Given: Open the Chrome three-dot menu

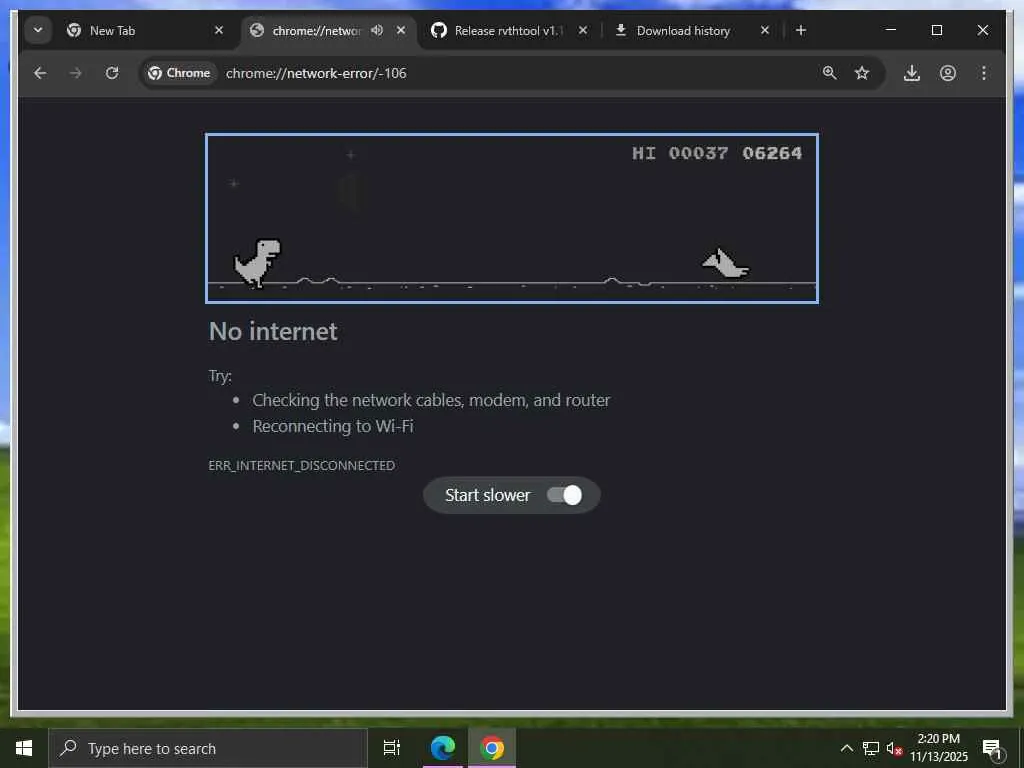Looking at the screenshot, I should point(984,73).
